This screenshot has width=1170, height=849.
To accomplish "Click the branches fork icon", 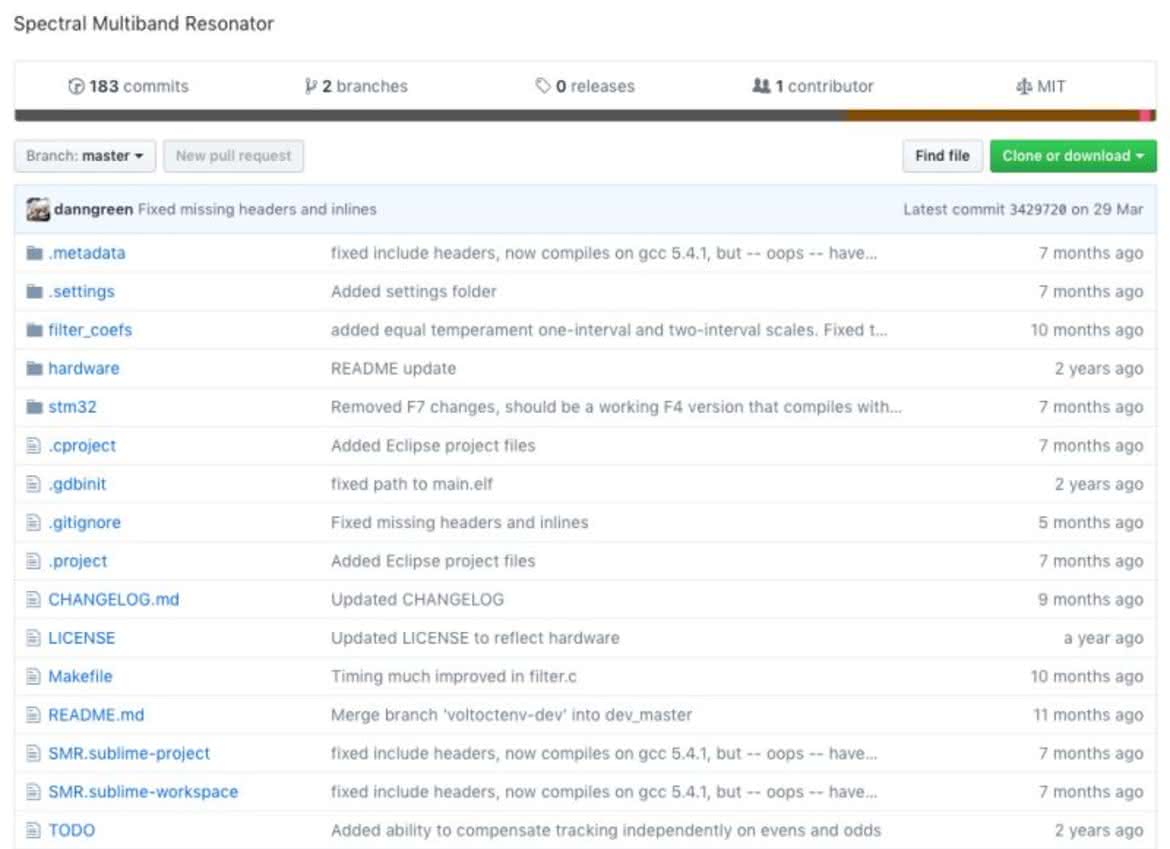I will tap(310, 87).
